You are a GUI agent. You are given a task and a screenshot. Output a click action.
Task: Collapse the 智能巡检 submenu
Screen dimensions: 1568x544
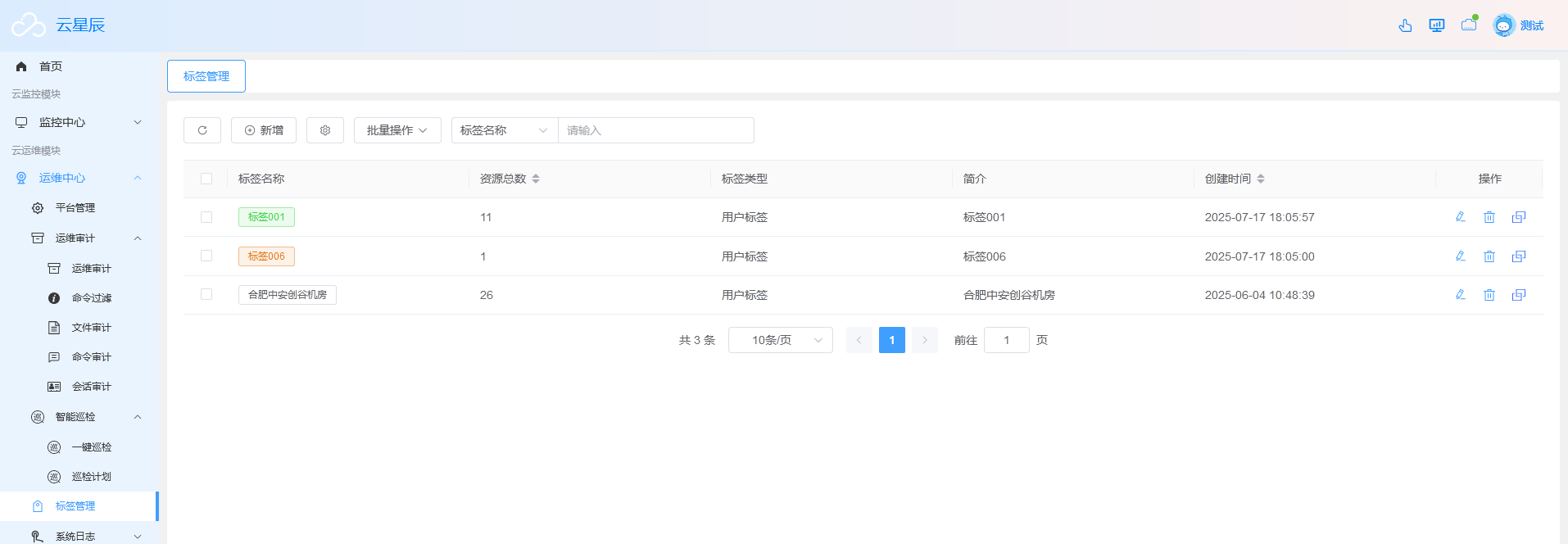pos(79,417)
